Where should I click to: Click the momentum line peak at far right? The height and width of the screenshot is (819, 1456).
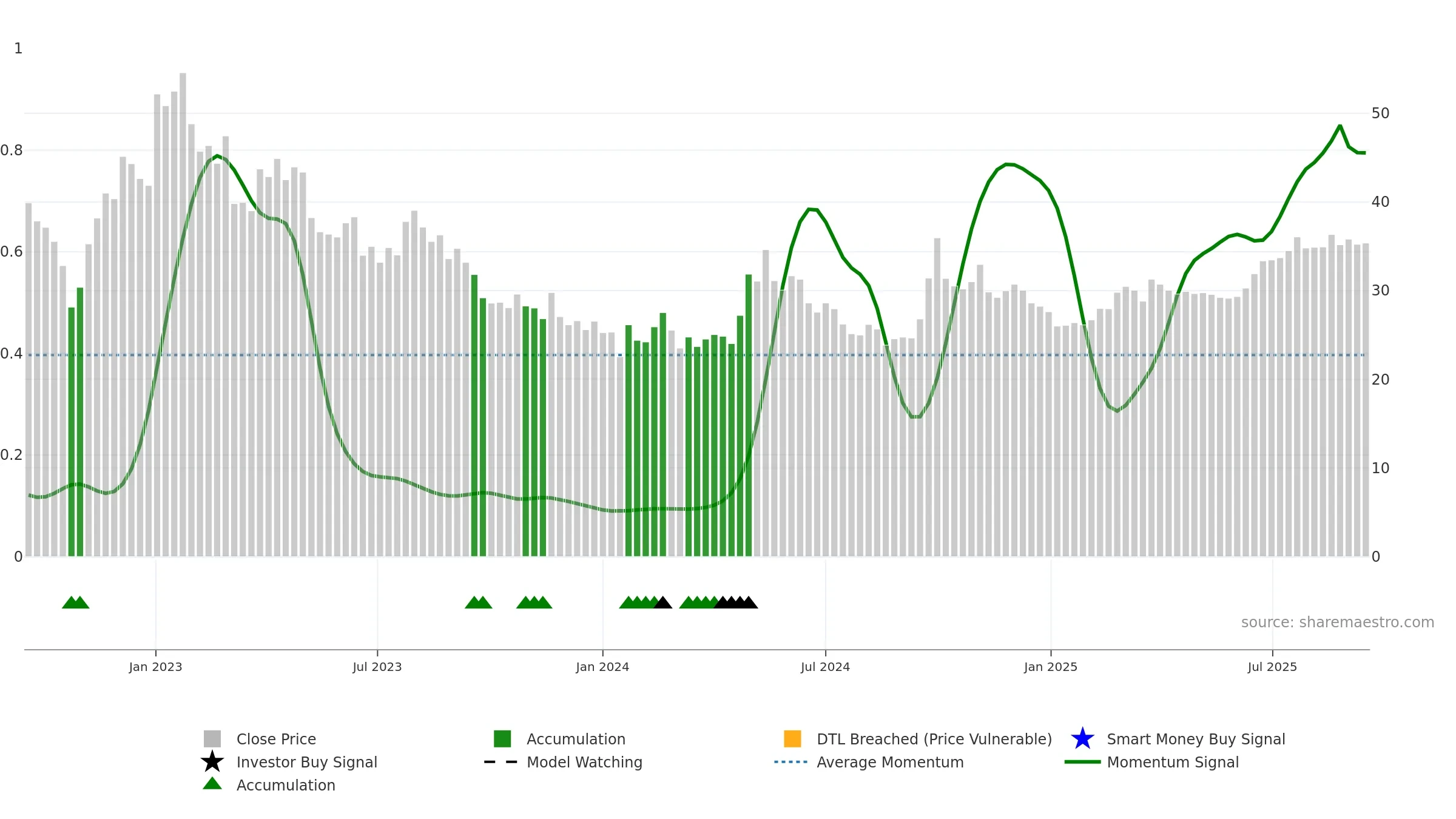[1340, 126]
